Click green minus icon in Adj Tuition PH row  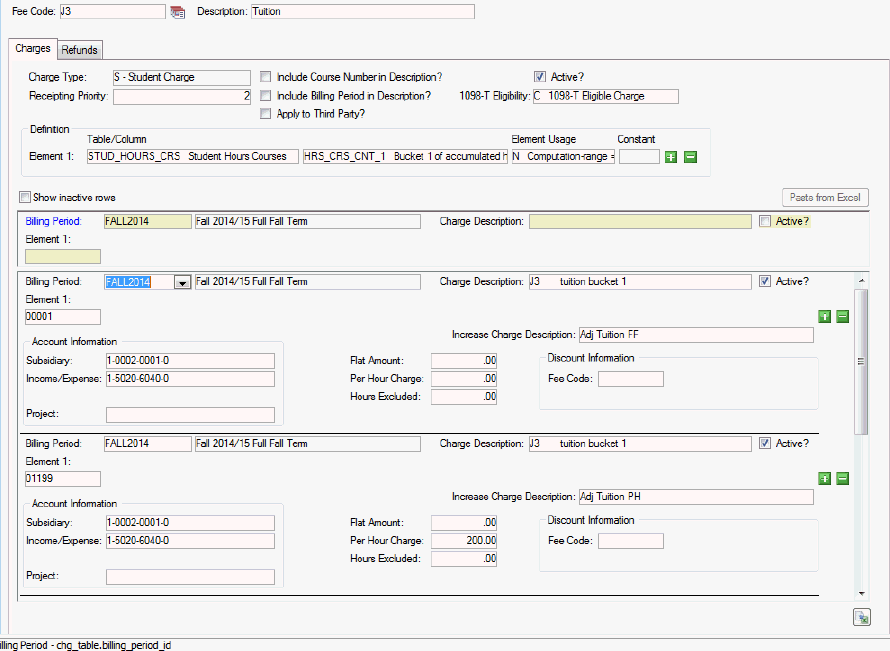[x=842, y=478]
